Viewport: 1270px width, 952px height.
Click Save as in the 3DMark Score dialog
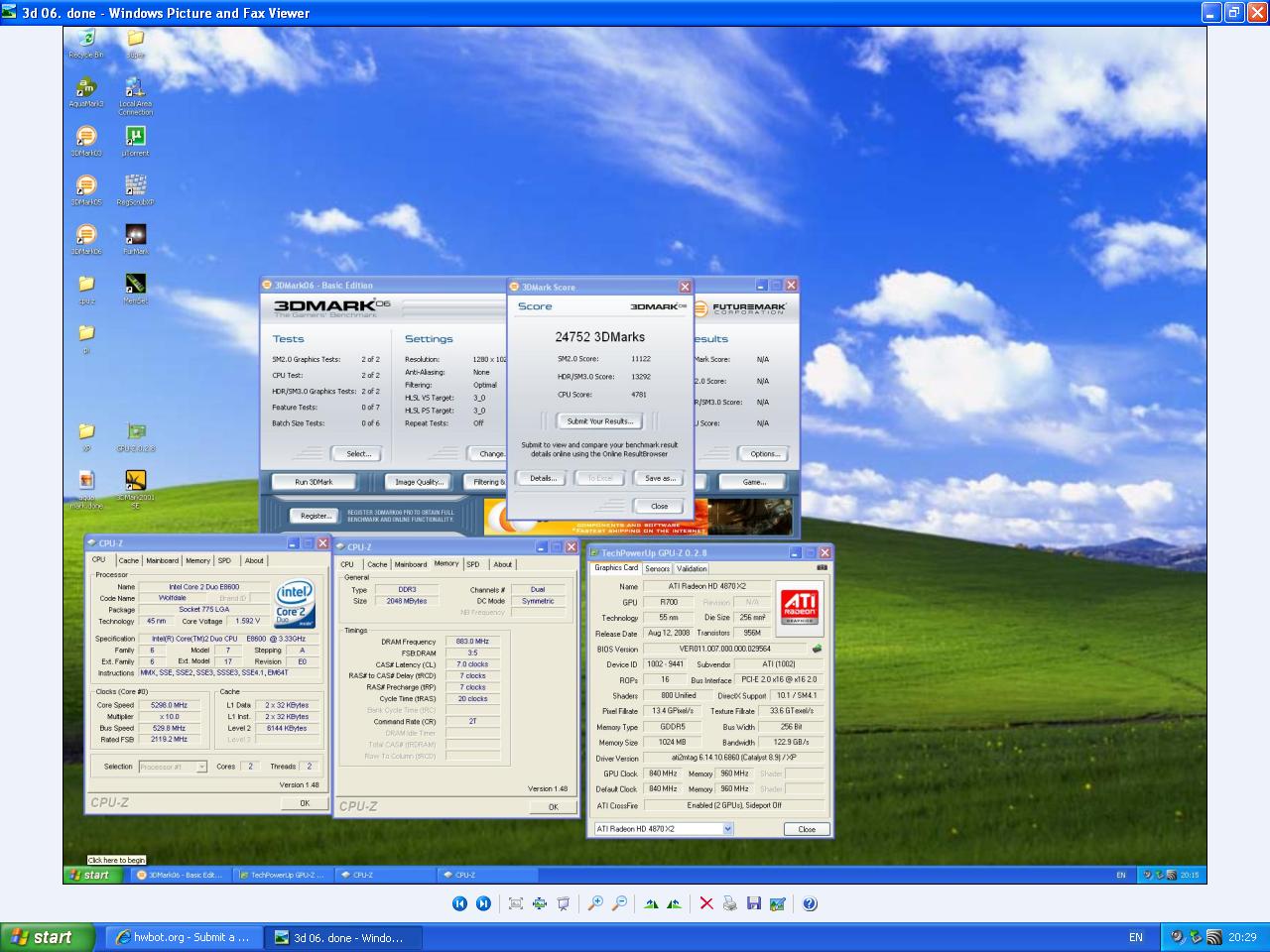tap(660, 478)
